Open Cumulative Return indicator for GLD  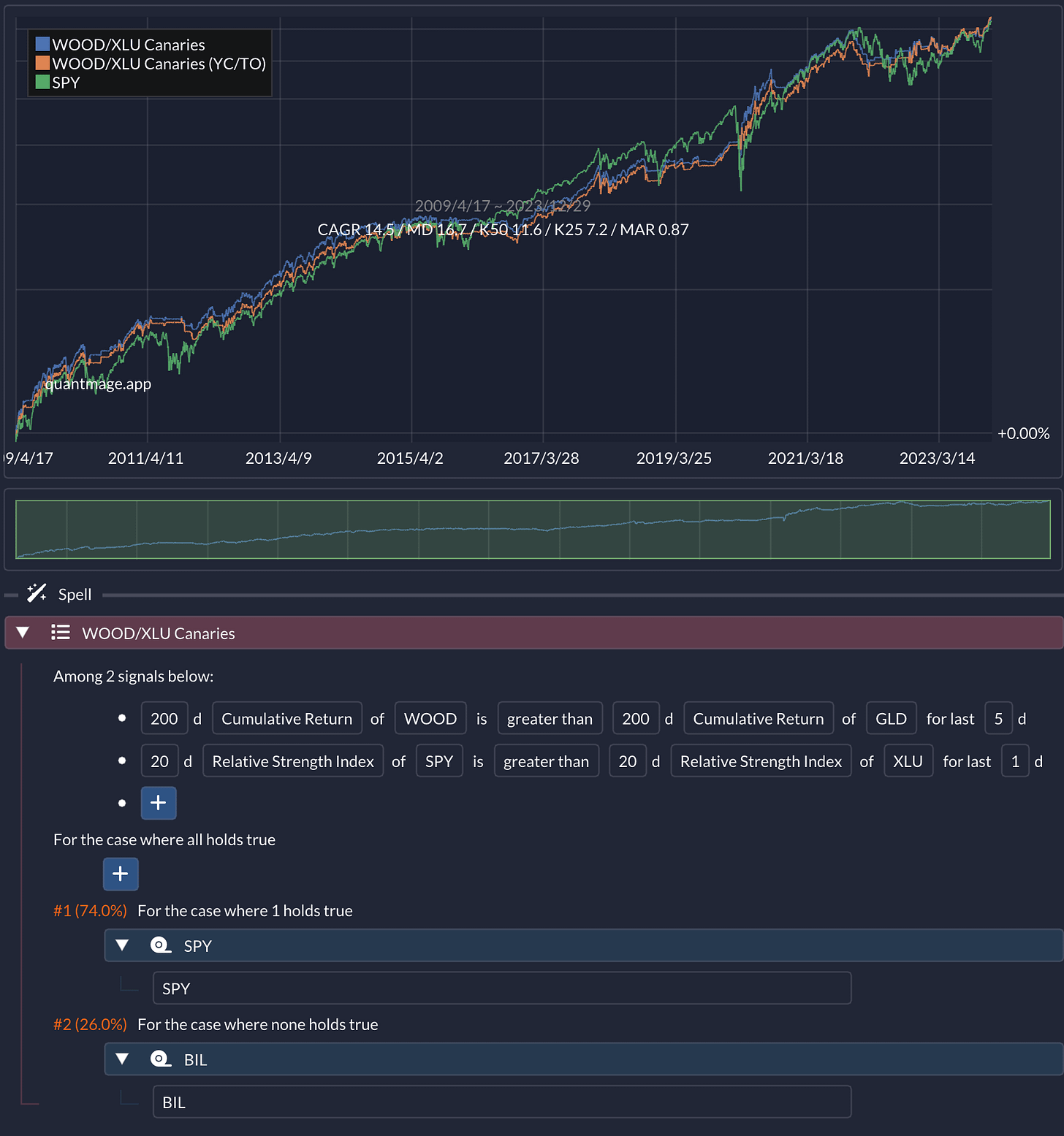coord(759,719)
